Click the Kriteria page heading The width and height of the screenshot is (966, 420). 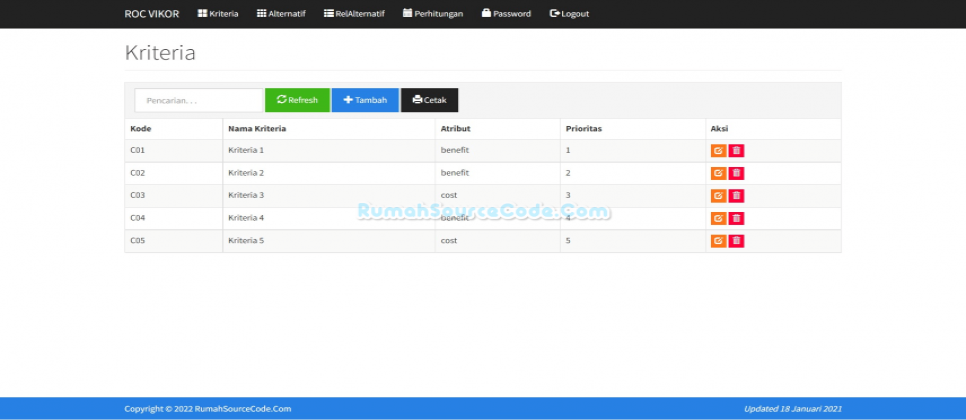click(160, 52)
